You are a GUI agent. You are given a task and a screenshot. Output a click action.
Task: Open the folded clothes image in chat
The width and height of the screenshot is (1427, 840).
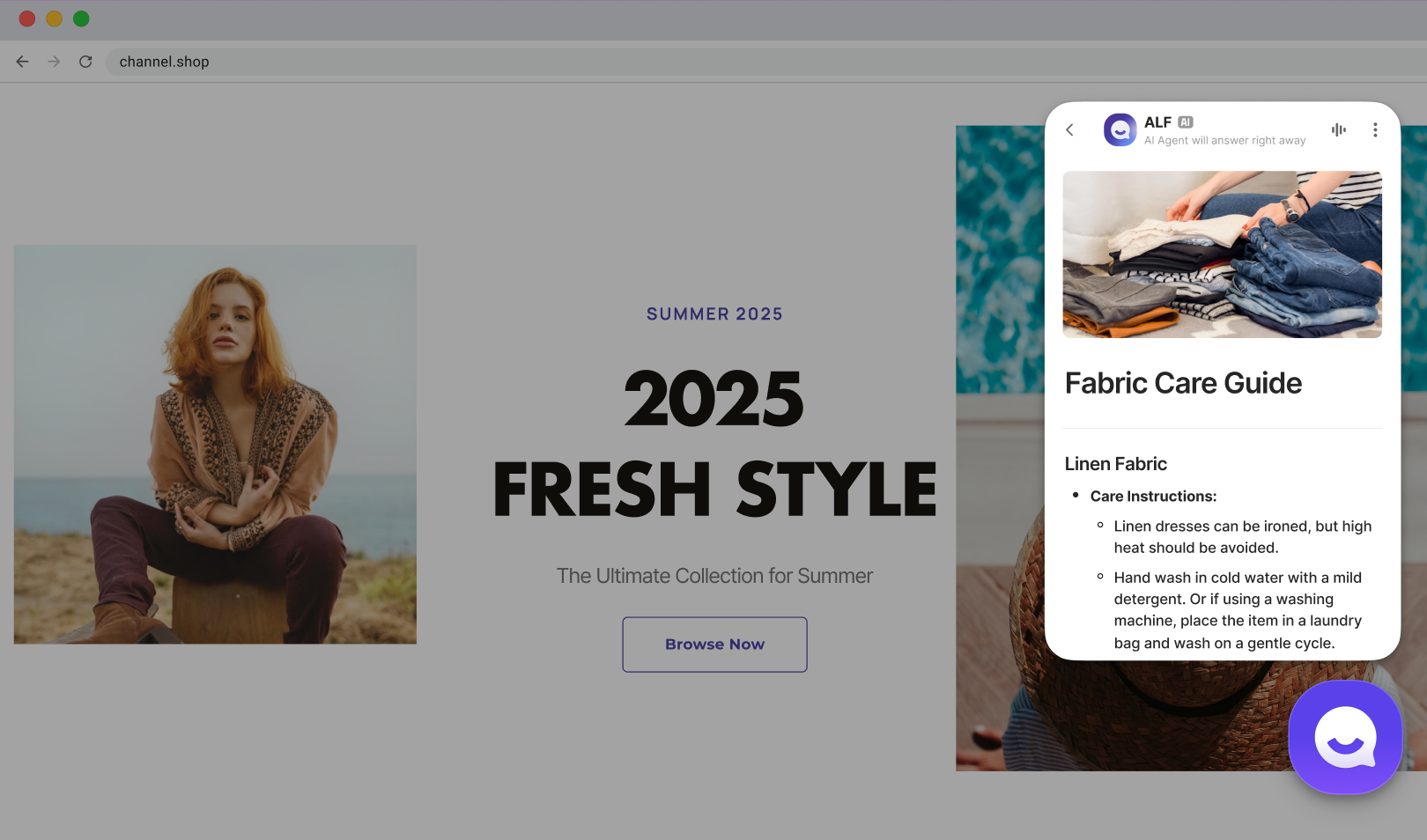[1222, 254]
